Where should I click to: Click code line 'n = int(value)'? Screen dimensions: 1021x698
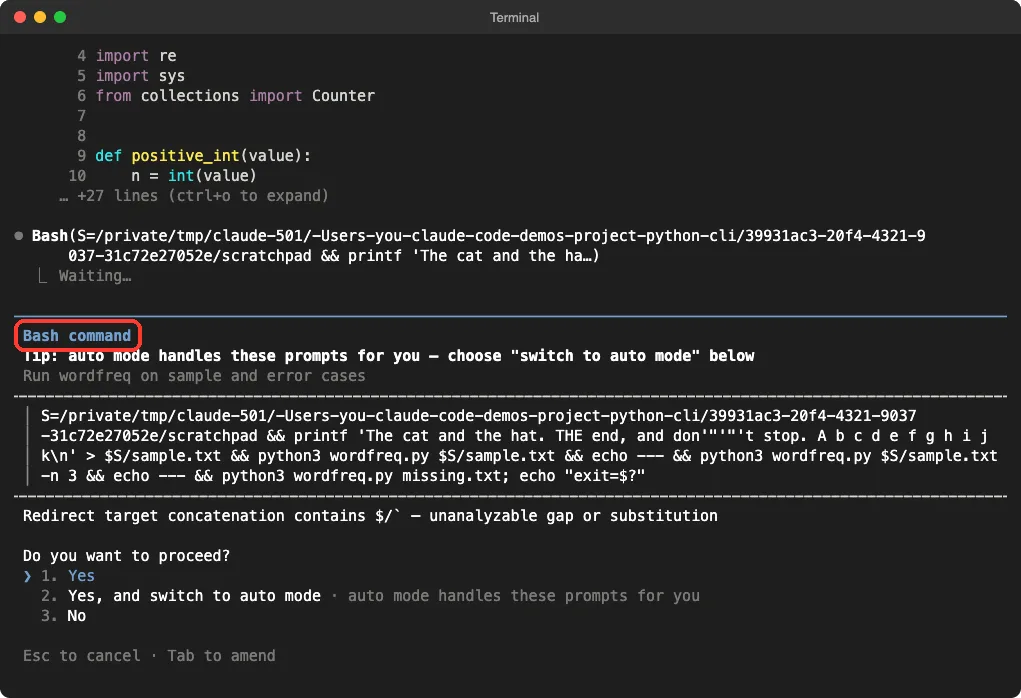click(194, 176)
